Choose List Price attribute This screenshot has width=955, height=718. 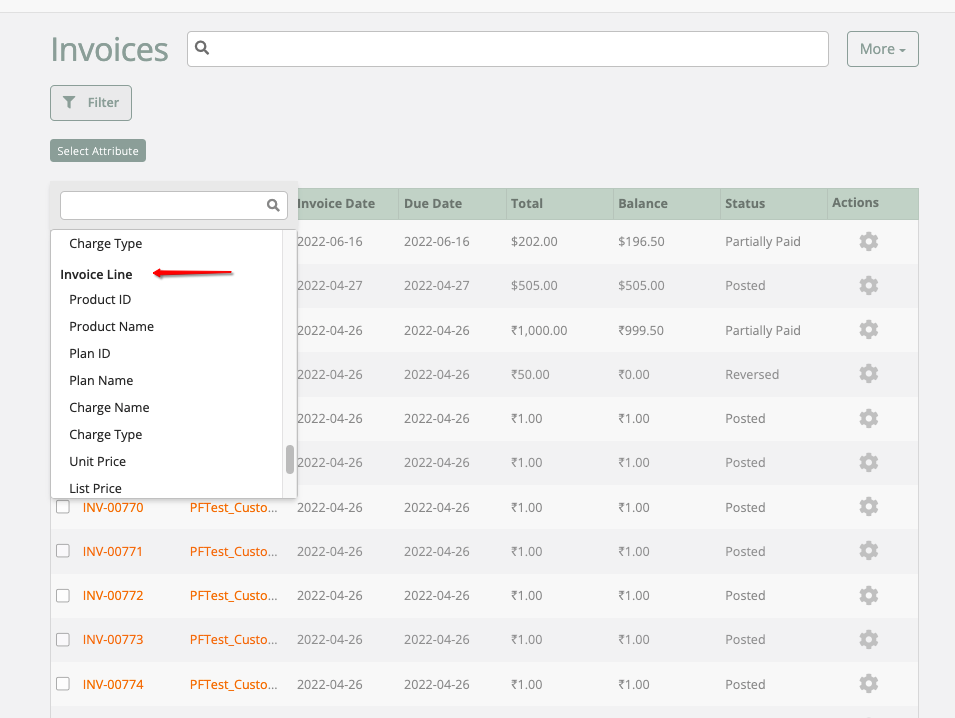click(x=95, y=488)
